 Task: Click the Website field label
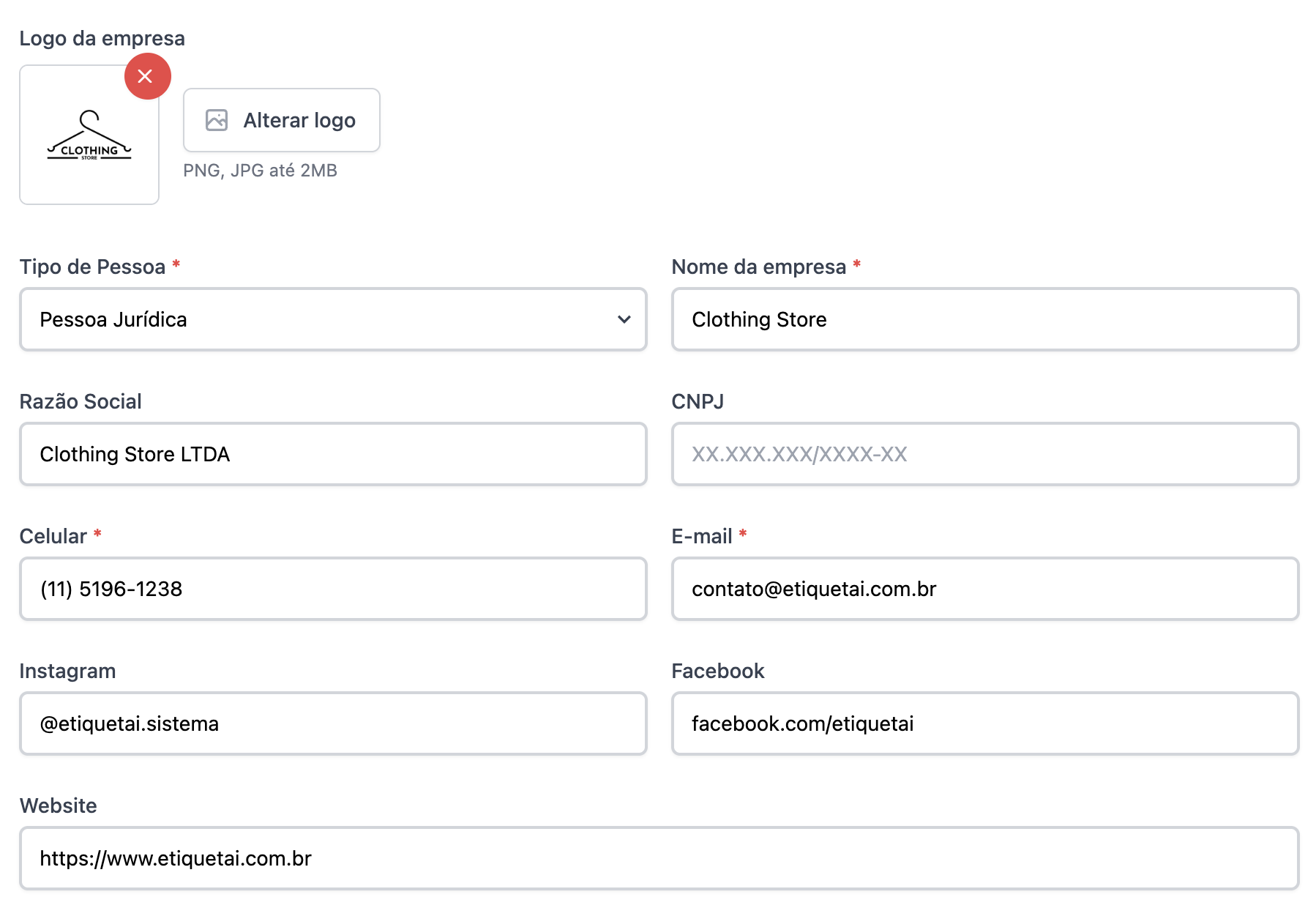(x=58, y=805)
